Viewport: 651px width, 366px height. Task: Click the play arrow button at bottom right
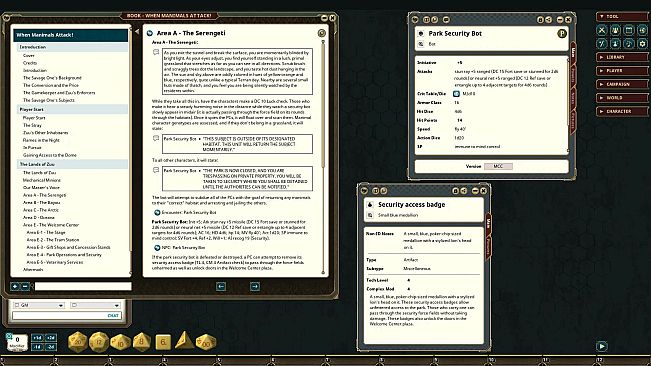click(602, 346)
